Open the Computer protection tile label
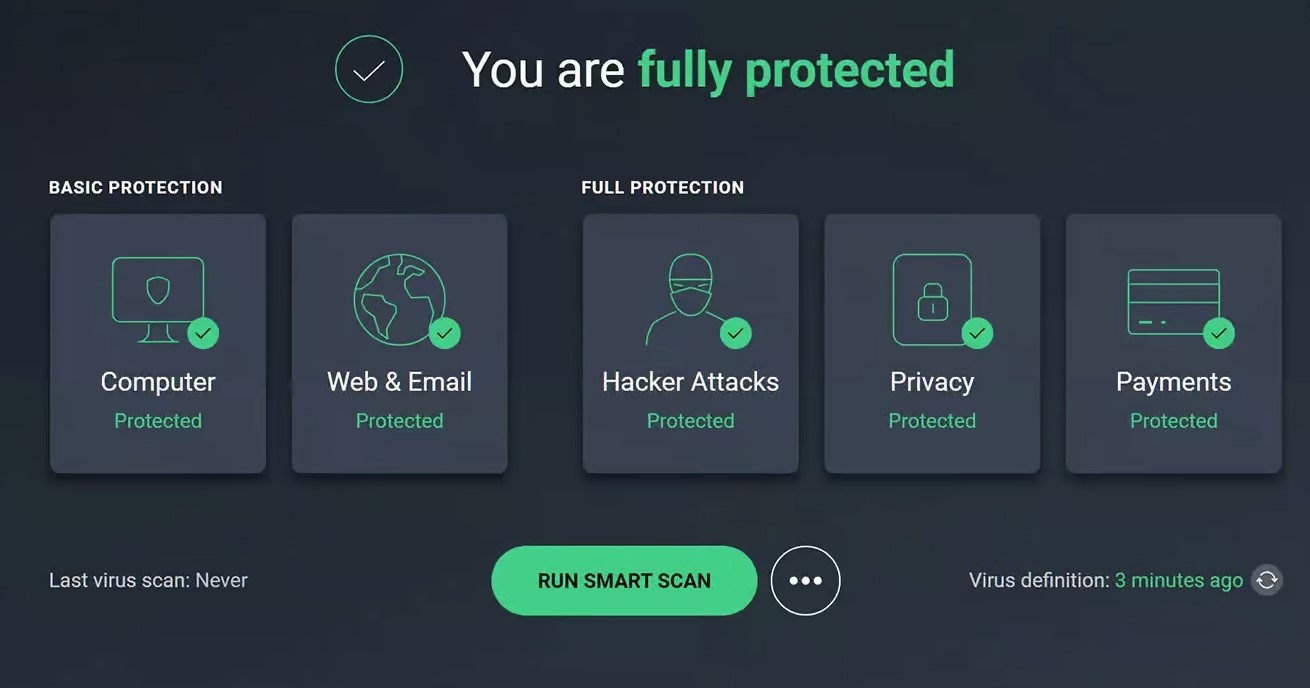 158,382
